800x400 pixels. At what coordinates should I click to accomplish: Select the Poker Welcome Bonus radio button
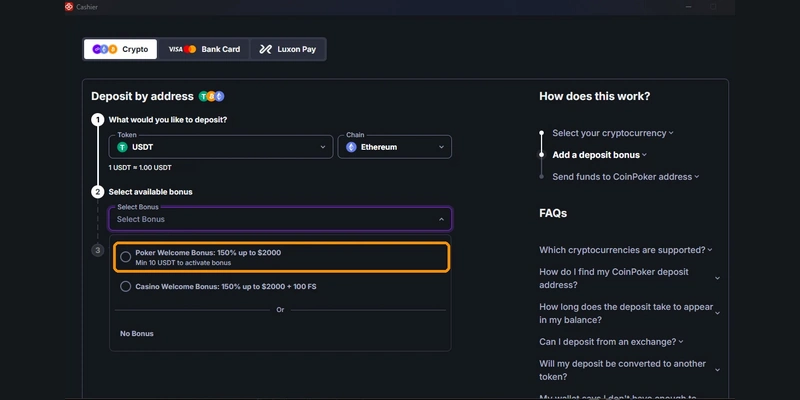coord(126,257)
